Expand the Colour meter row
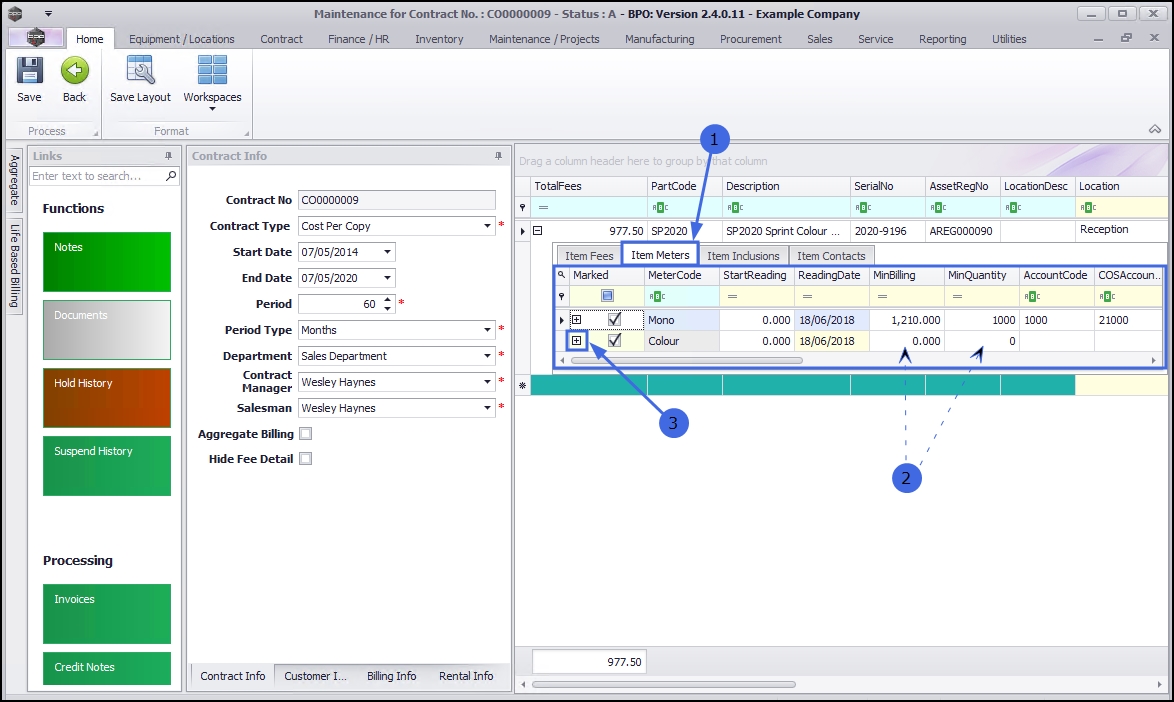Viewport: 1174px width, 702px height. 576,341
